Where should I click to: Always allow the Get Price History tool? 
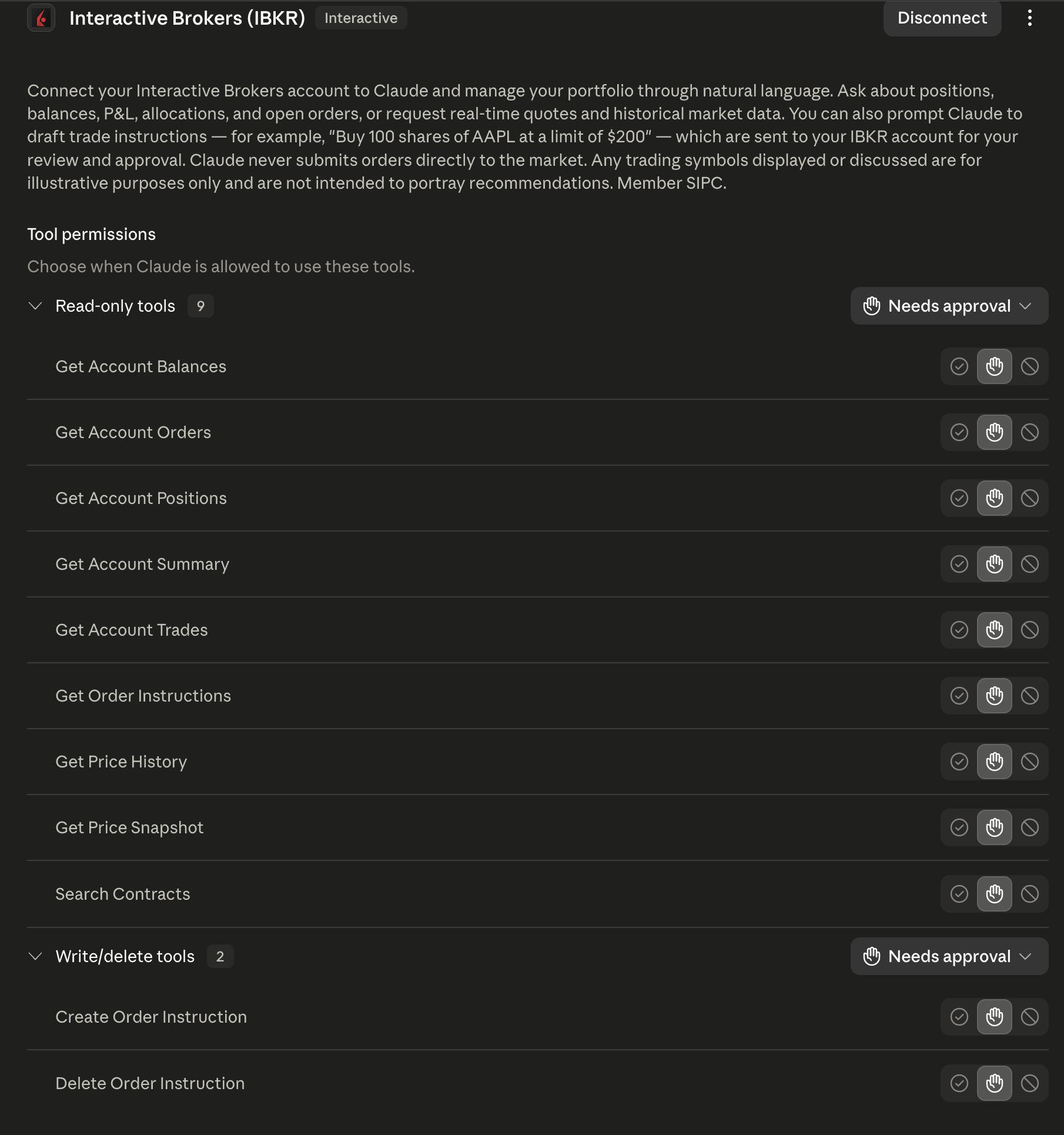(959, 762)
